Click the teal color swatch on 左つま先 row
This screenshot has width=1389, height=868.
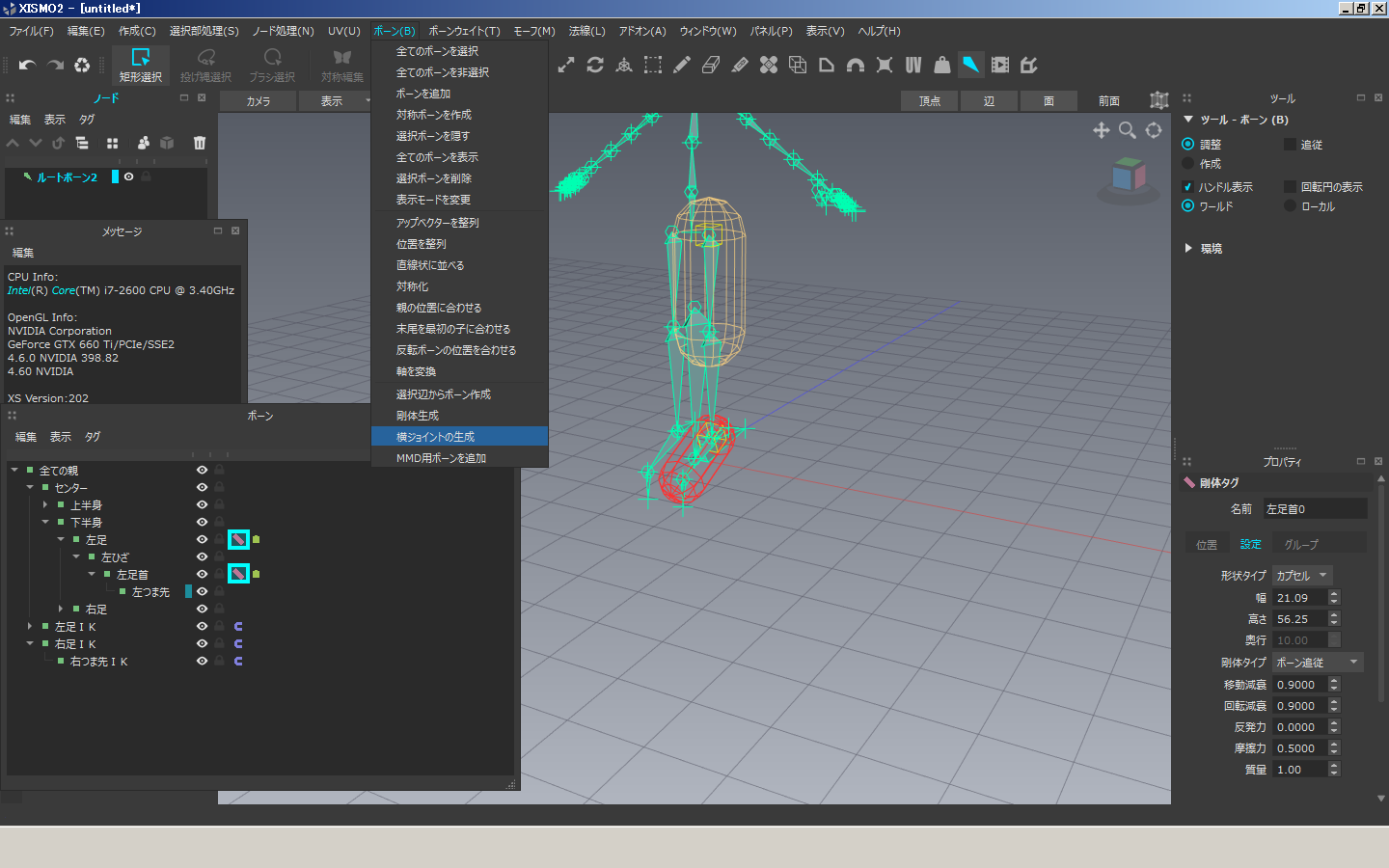188,591
